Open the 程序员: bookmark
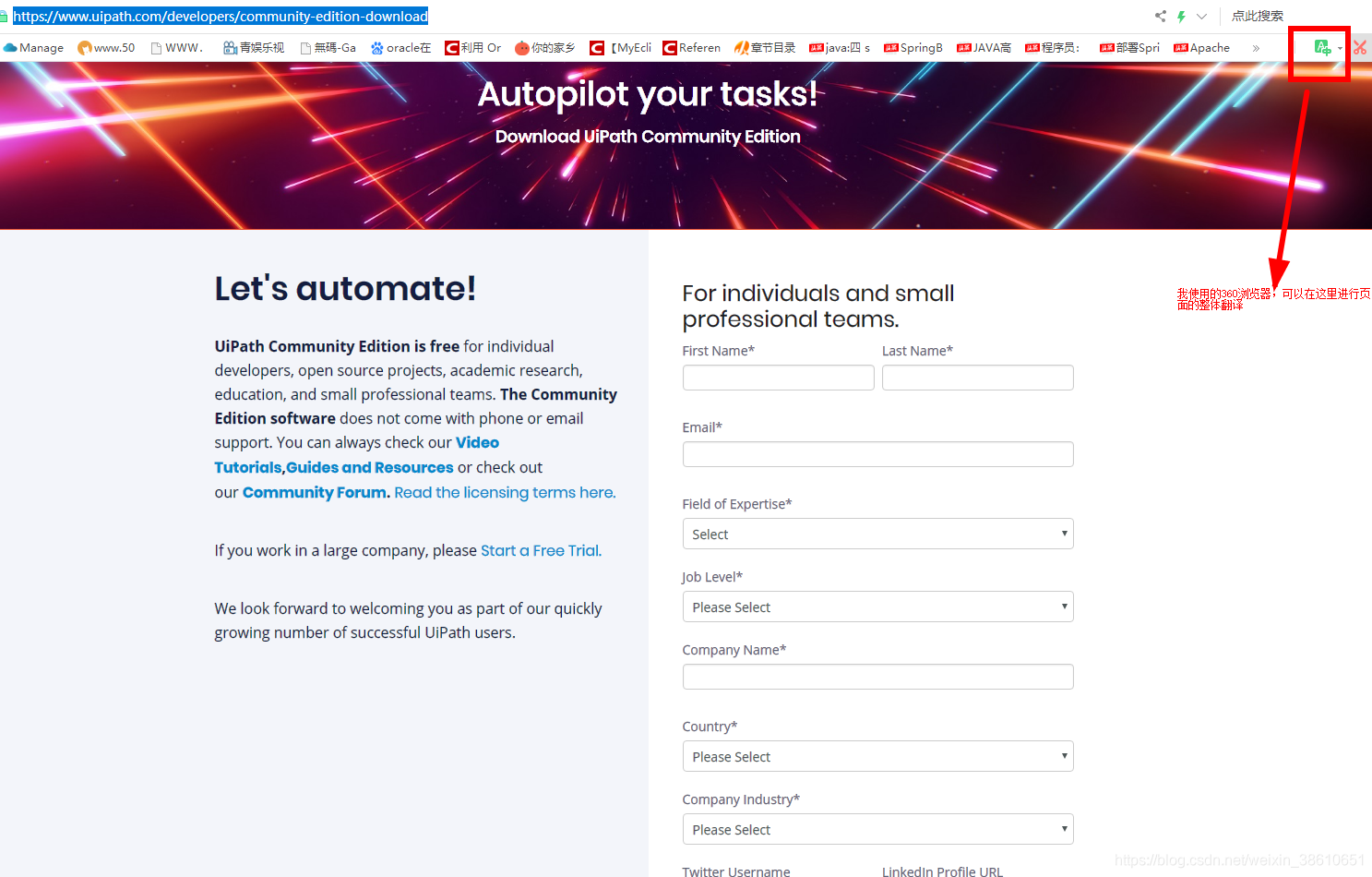 pyautogui.click(x=1053, y=47)
